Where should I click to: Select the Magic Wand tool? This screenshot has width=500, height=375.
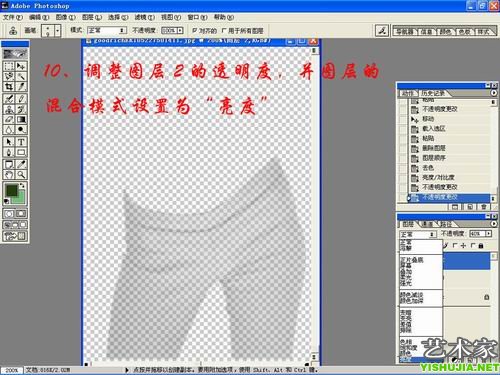(x=21, y=76)
